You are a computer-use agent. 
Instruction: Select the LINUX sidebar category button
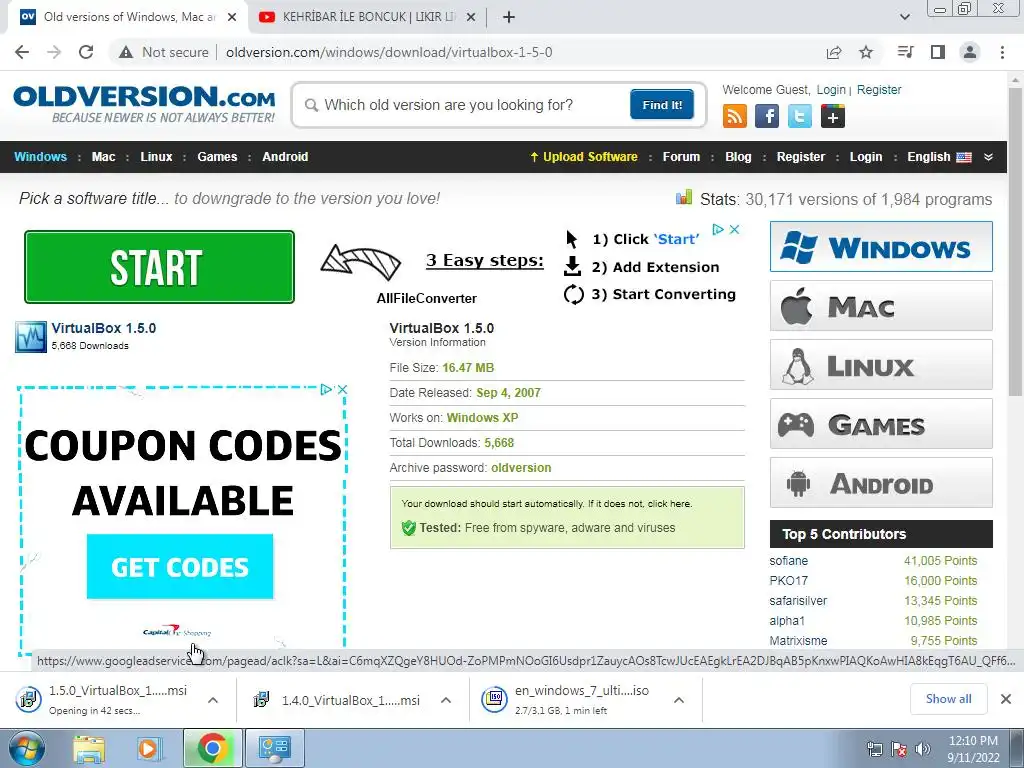pos(881,364)
